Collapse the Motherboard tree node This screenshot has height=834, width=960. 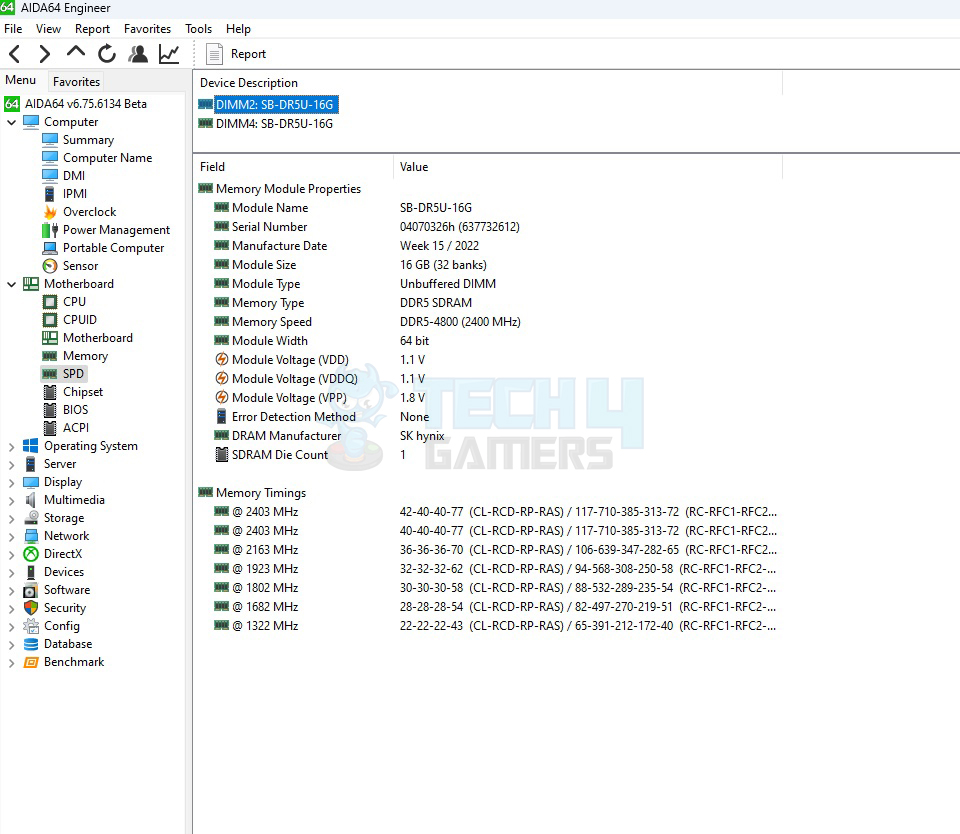pyautogui.click(x=11, y=284)
